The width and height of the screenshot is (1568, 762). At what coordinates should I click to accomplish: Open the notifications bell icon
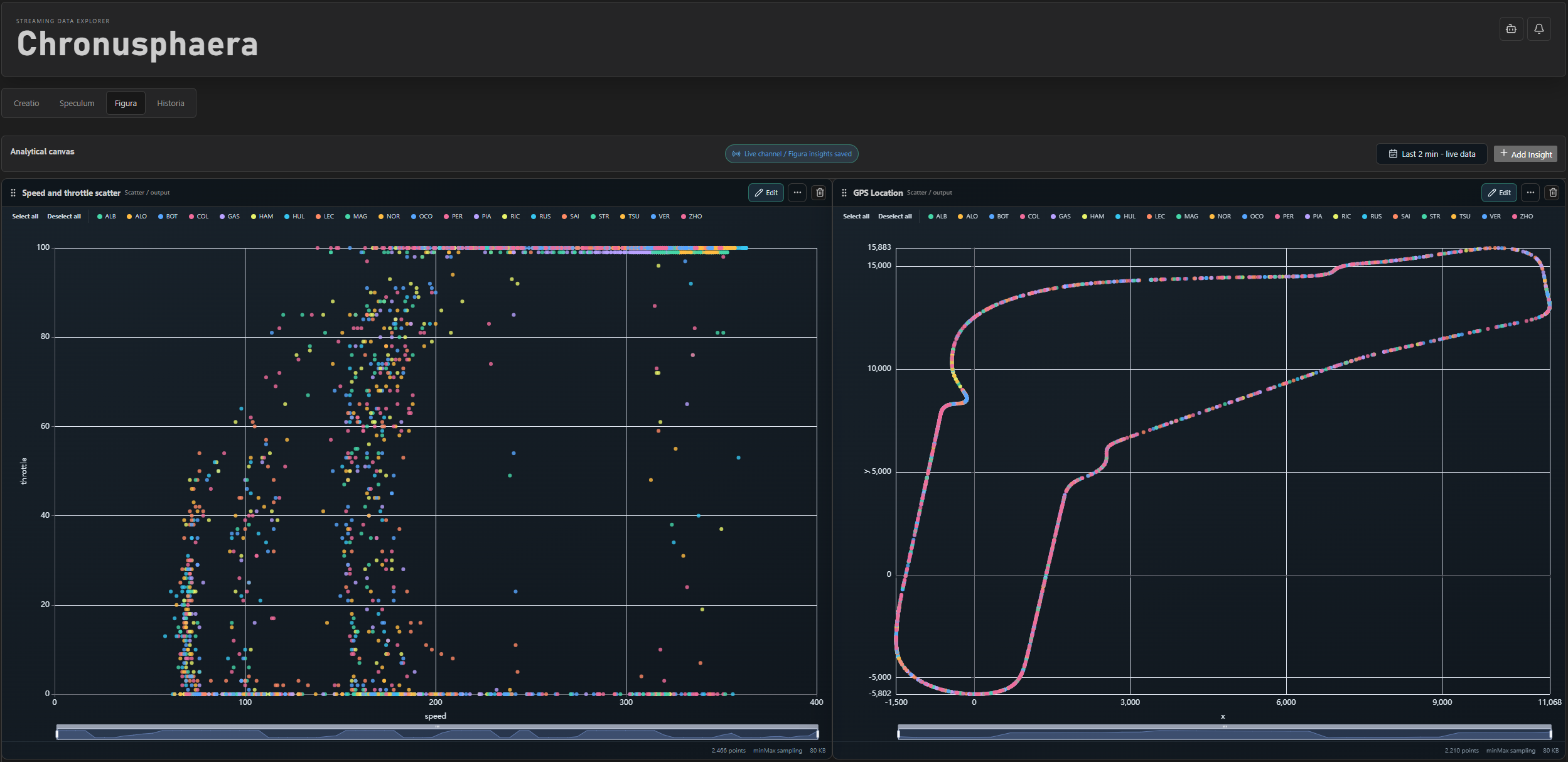pos(1538,29)
